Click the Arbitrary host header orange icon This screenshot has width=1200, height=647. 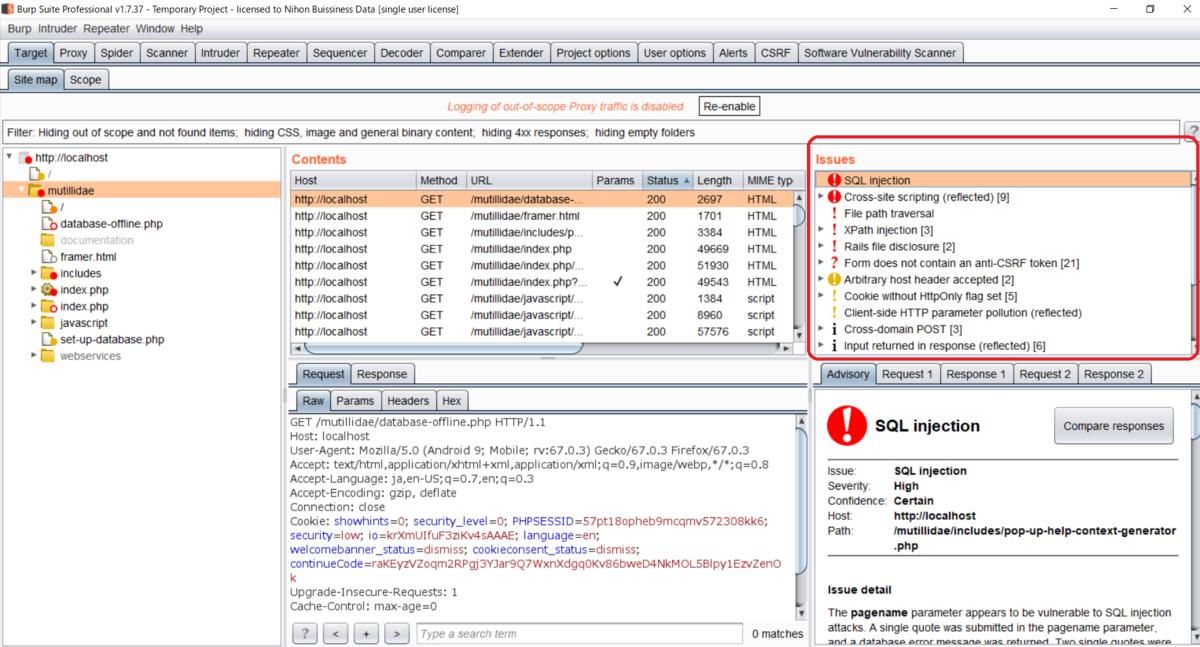point(835,280)
